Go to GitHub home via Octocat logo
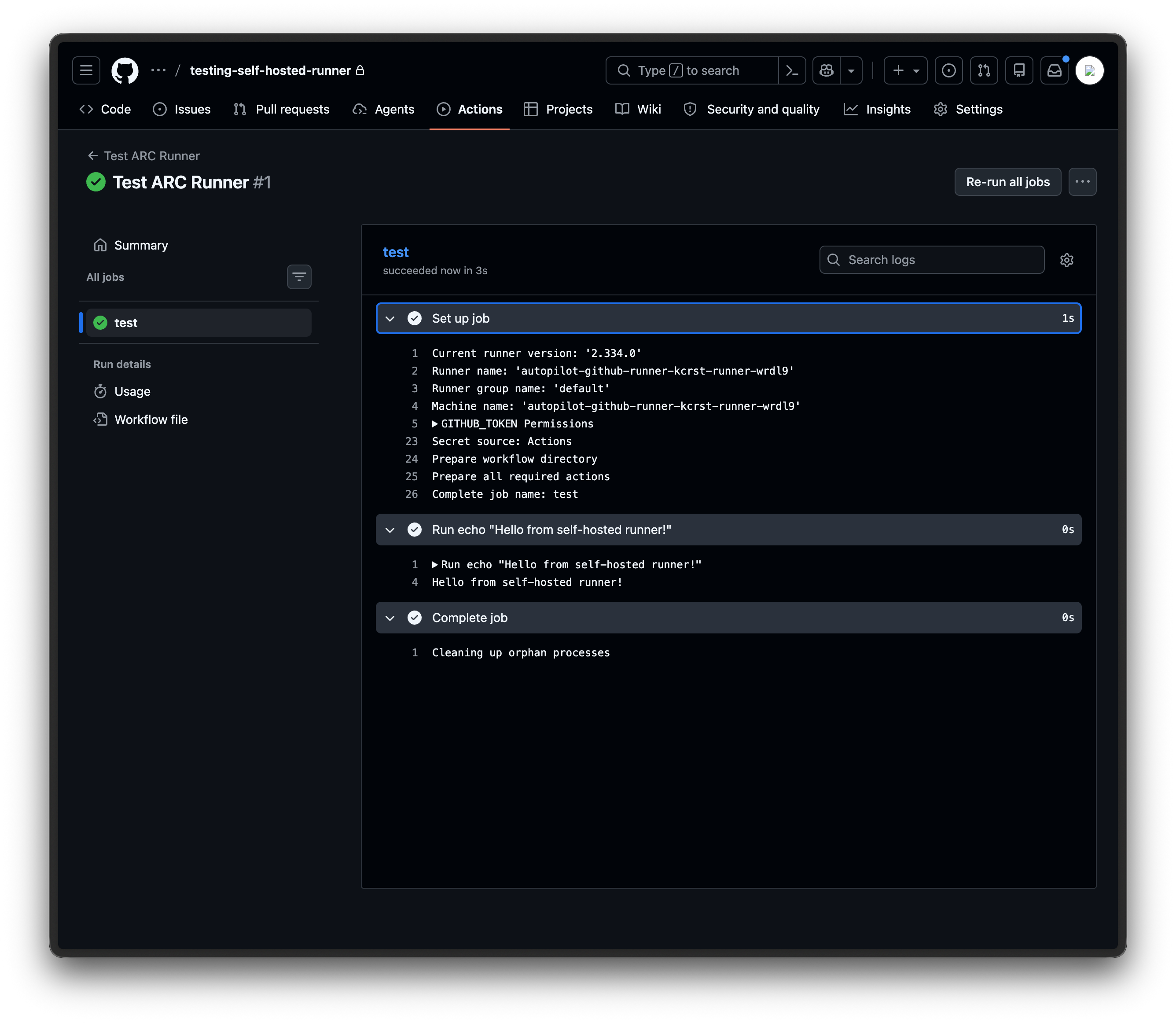This screenshot has width=1176, height=1023. point(125,71)
